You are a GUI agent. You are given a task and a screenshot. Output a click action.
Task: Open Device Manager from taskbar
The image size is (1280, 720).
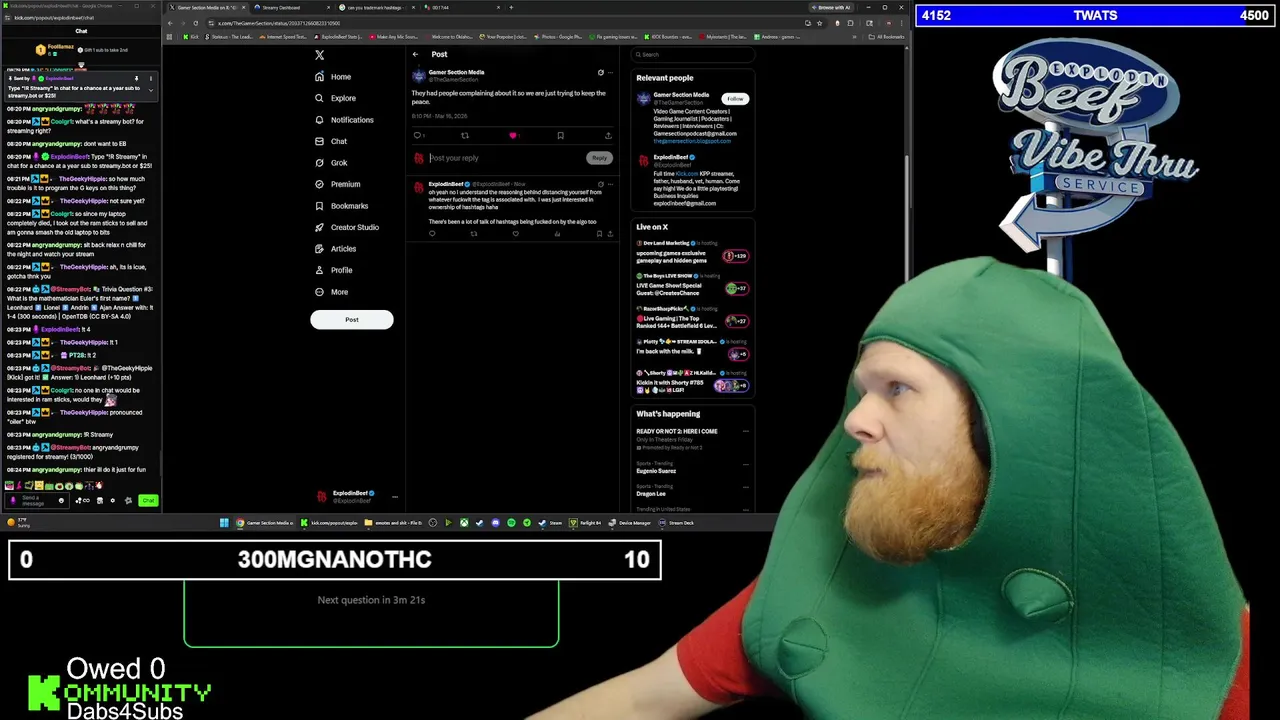tap(631, 523)
